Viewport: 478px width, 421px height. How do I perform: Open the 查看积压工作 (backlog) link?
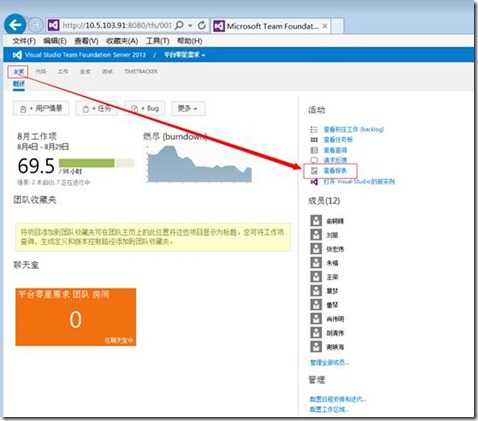354,129
